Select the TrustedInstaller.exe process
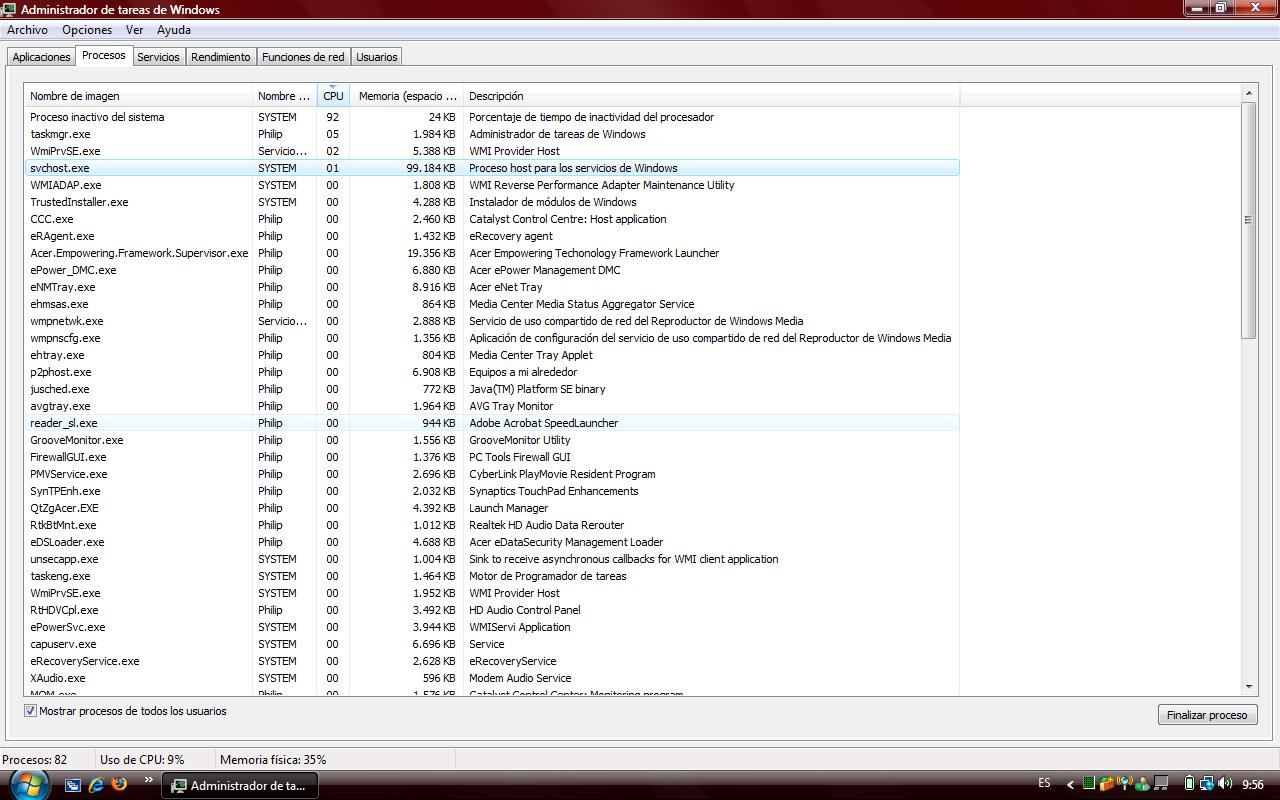This screenshot has width=1280, height=800. coord(491,202)
